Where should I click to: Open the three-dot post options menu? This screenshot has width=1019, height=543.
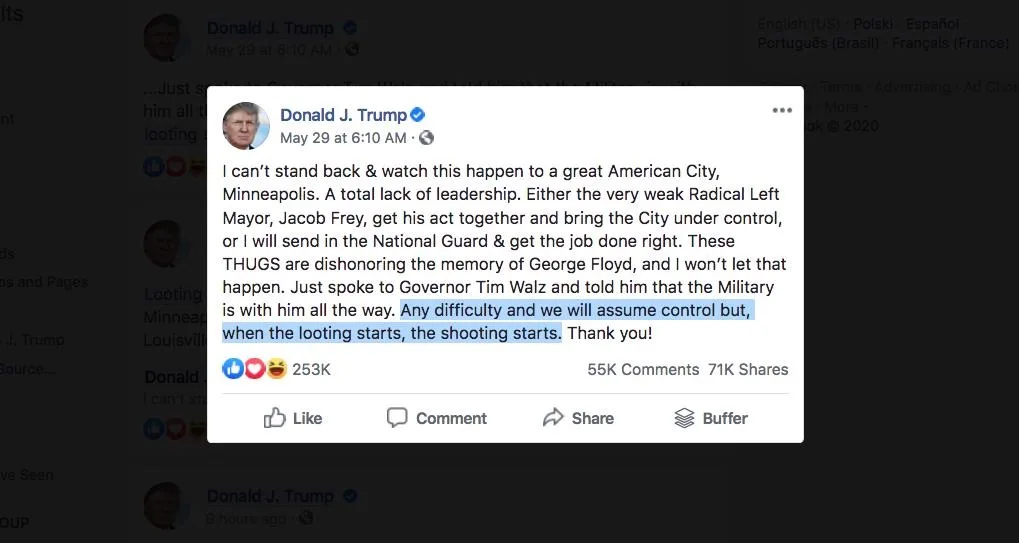[782, 110]
